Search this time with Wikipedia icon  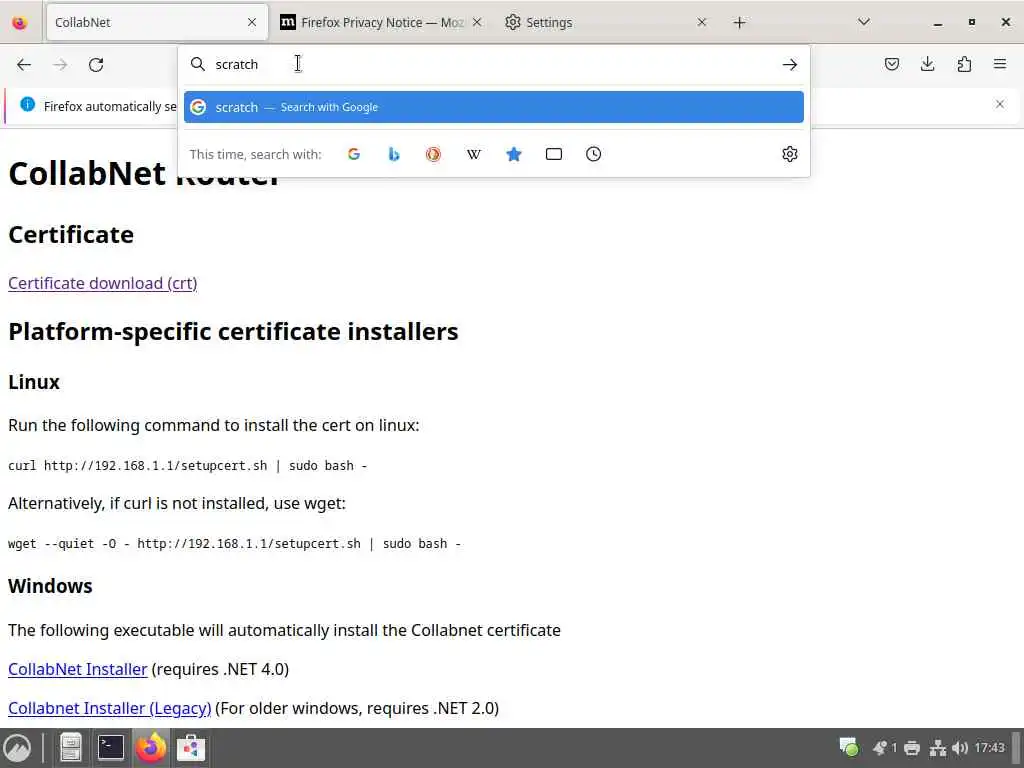[x=473, y=154]
